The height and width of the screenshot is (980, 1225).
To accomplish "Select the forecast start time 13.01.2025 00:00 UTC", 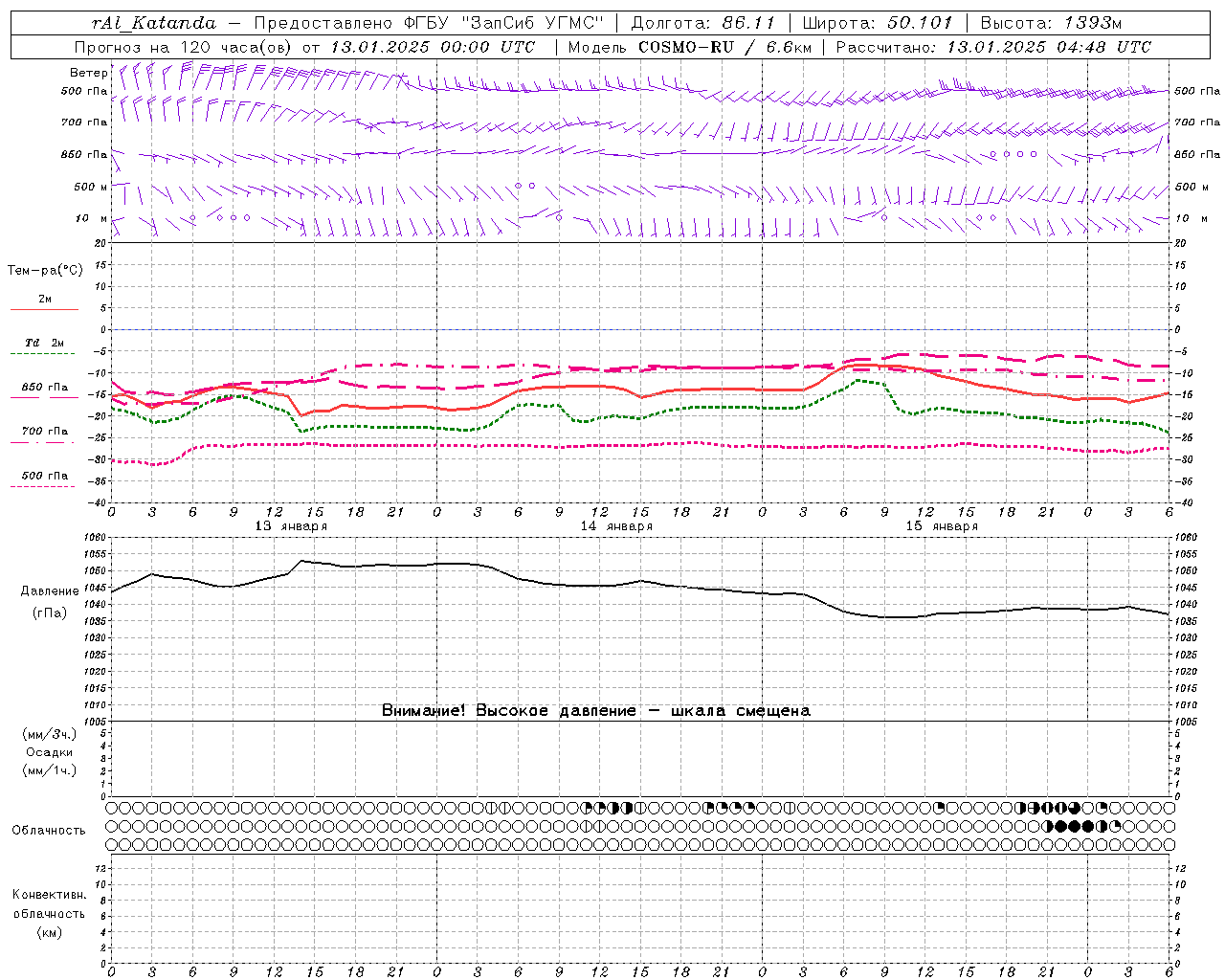I will pos(433,47).
